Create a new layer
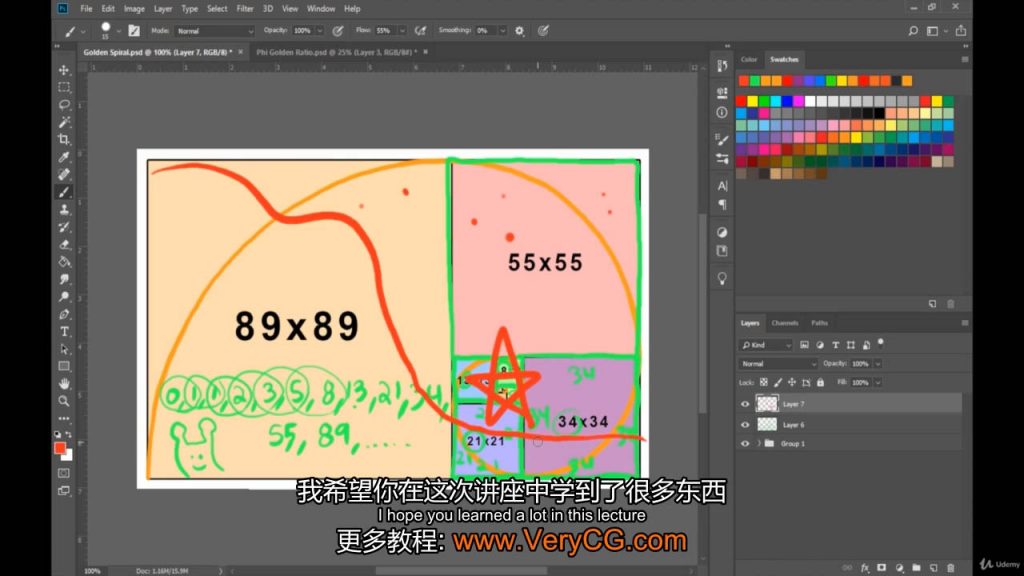Viewport: 1024px width, 576px height. pos(933,568)
